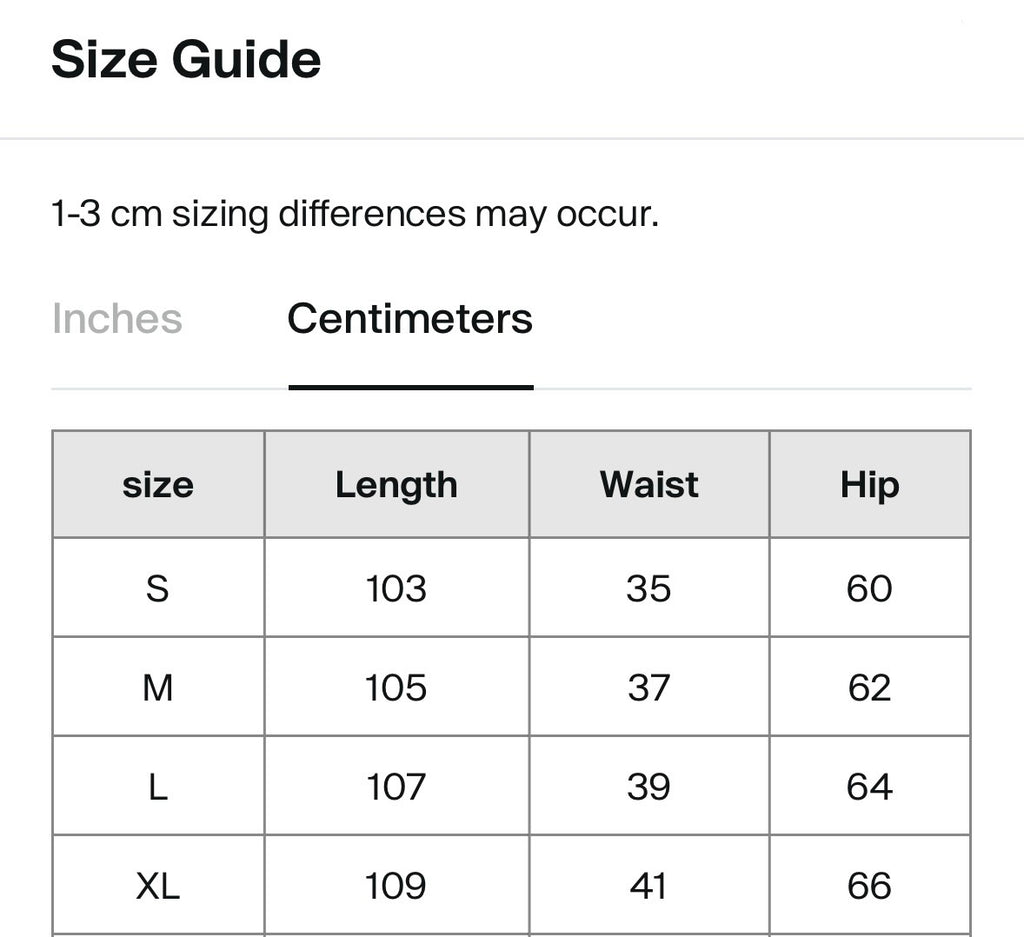Select the S size row label
This screenshot has height=937, width=1024.
(x=157, y=588)
